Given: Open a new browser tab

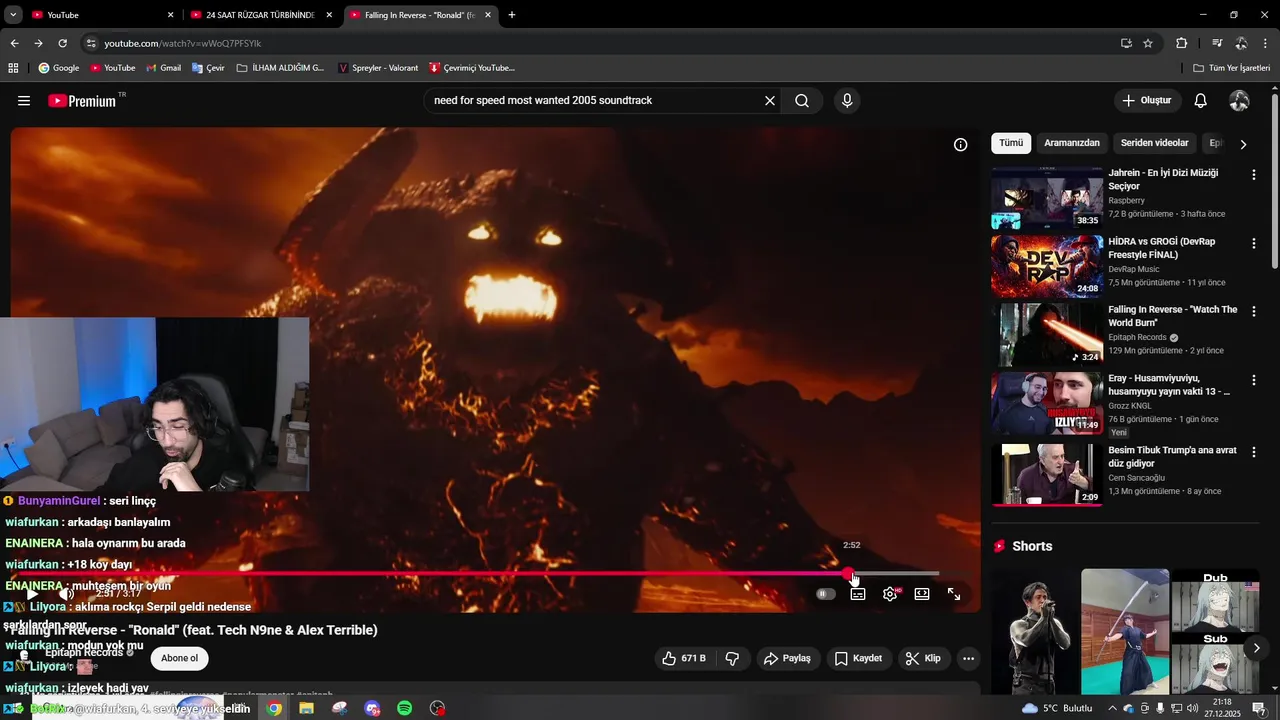Looking at the screenshot, I should coord(512,15).
